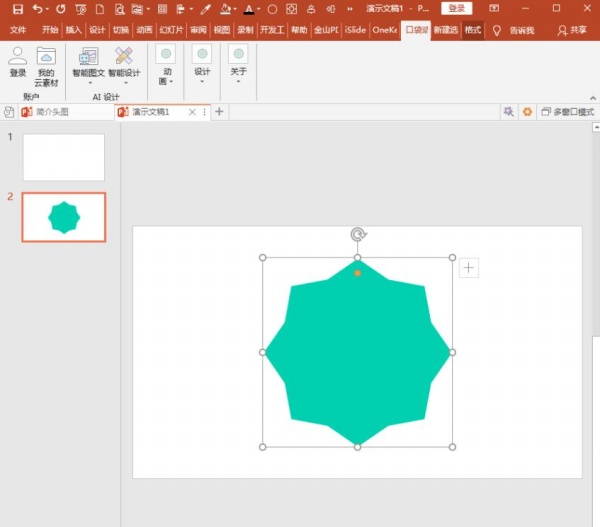Image resolution: width=600 pixels, height=527 pixels.
Task: Open 我的云素材 cloud materials
Action: [x=46, y=61]
